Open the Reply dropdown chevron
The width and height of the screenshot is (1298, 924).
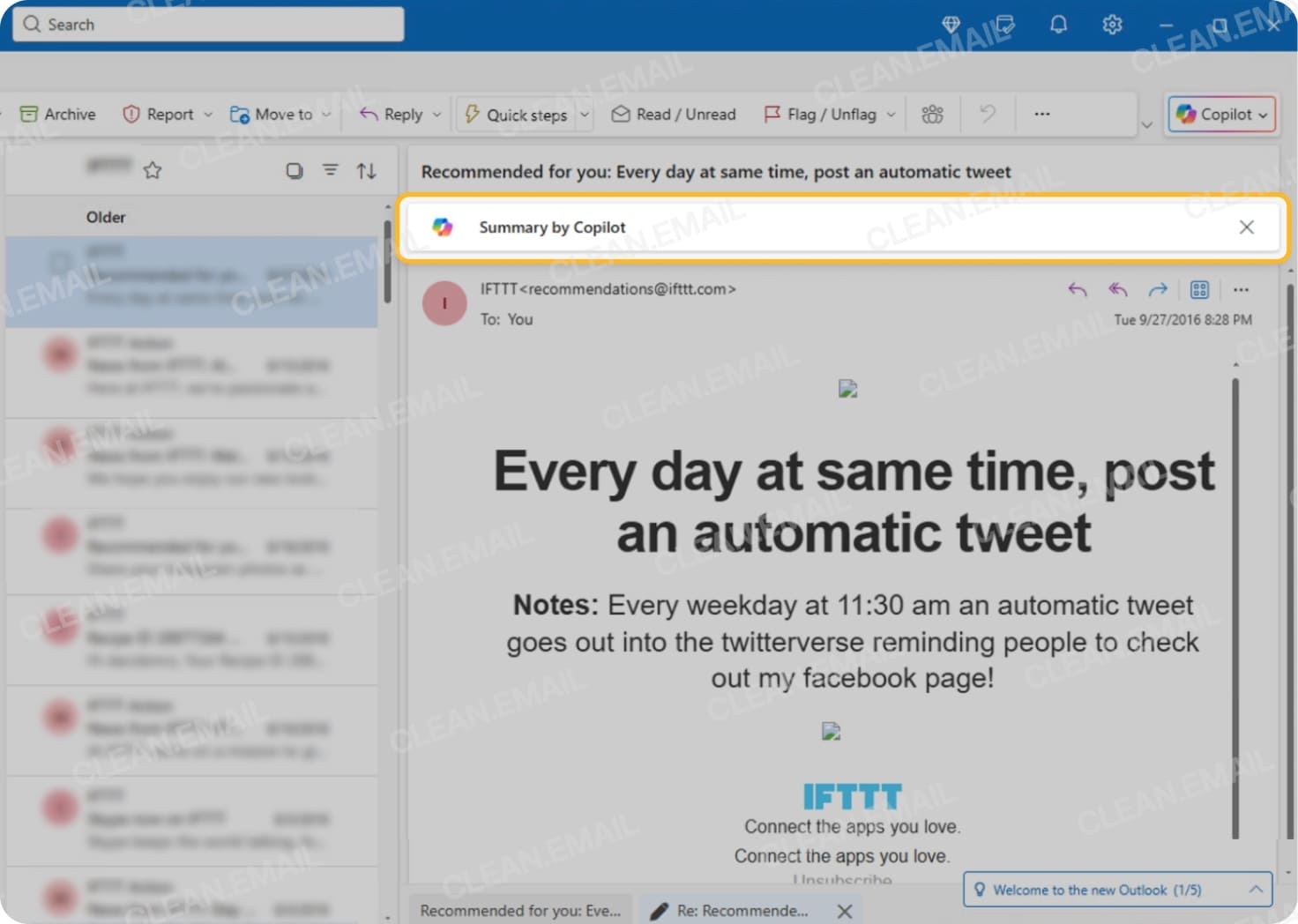coord(437,115)
